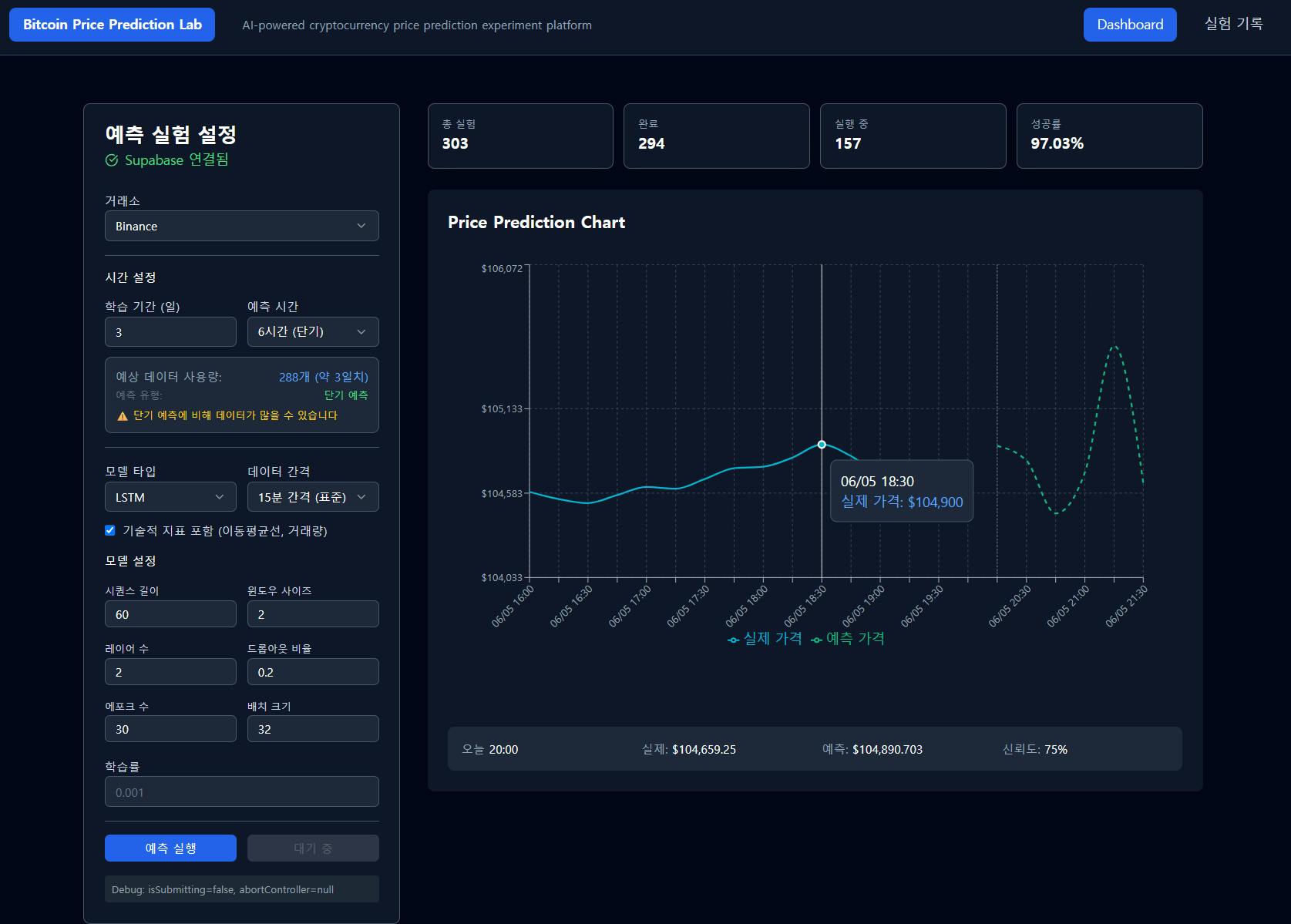Click the 성공률 97.03% stat card
The width and height of the screenshot is (1291, 924).
pos(1110,136)
